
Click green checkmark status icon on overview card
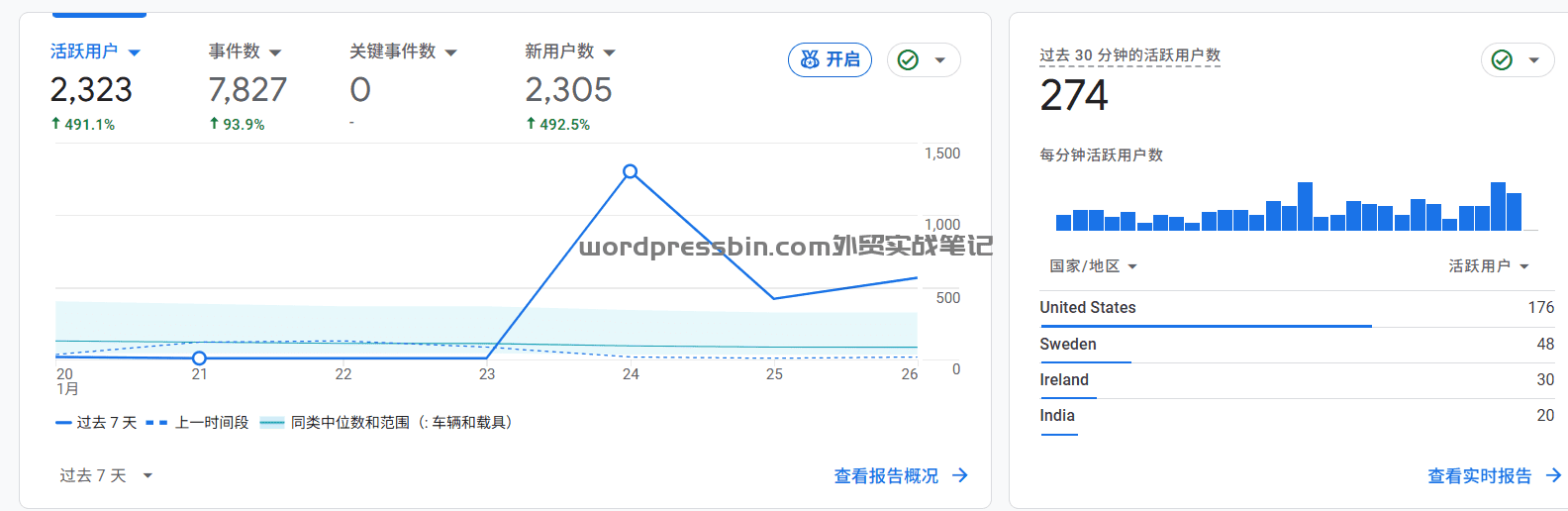click(908, 60)
